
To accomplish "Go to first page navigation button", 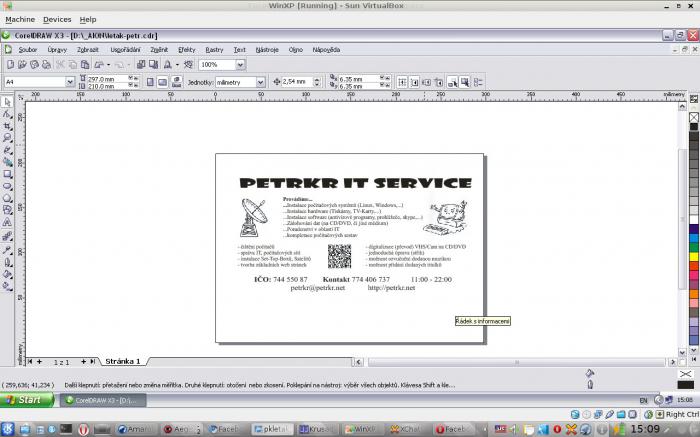I will click(30, 362).
